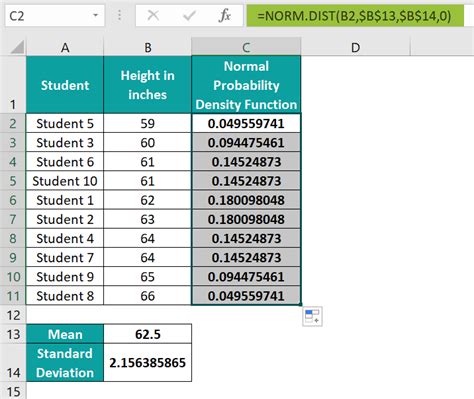Click the Student header cell
Image resolution: width=474 pixels, height=399 pixels.
click(x=65, y=85)
